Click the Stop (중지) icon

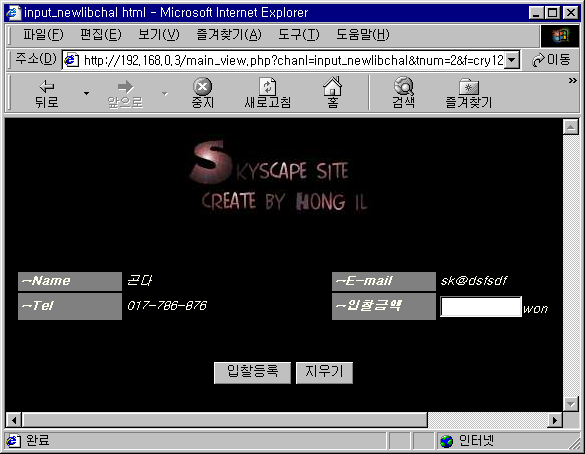[202, 87]
